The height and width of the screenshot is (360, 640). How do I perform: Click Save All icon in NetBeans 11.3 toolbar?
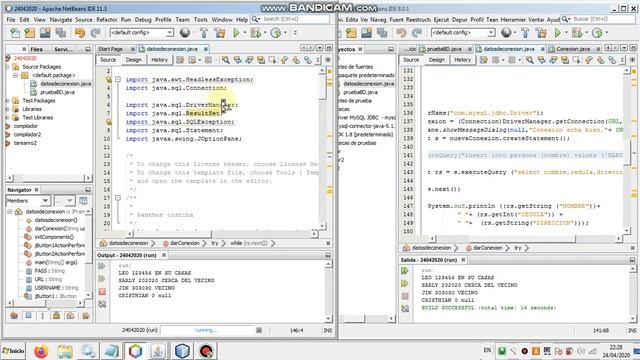coord(60,33)
